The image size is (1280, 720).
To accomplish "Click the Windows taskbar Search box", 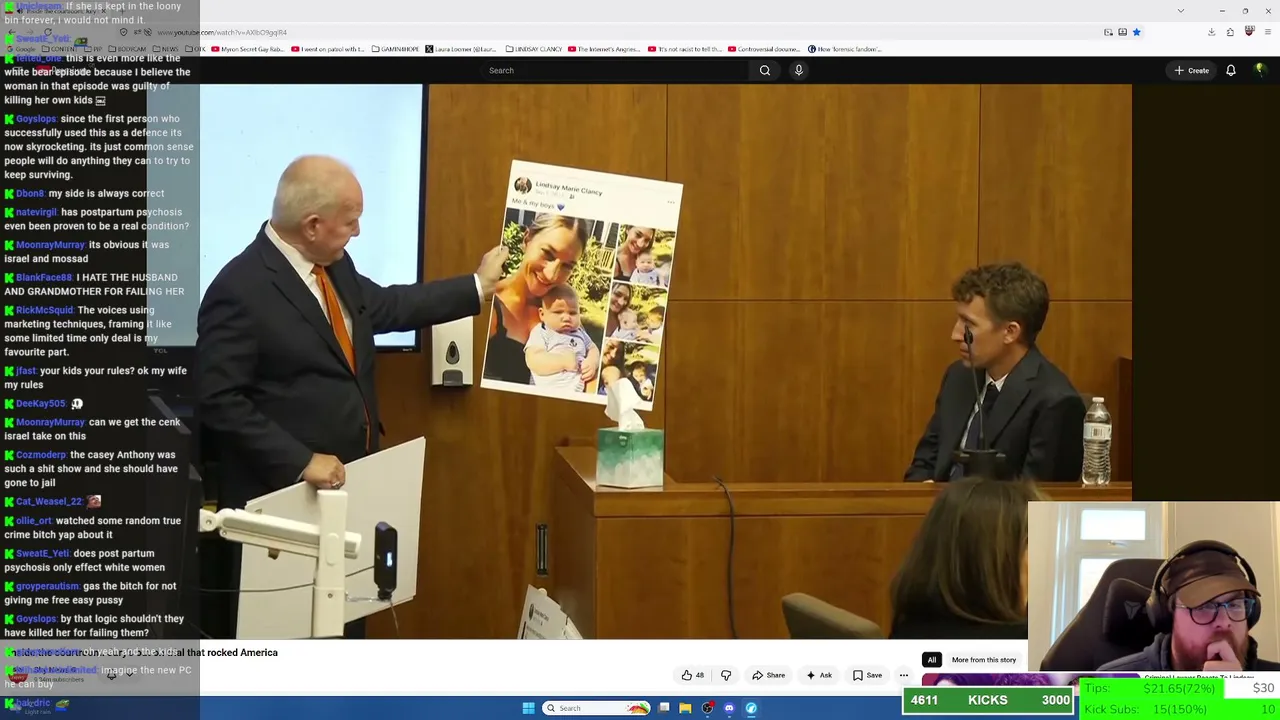I will 596,708.
